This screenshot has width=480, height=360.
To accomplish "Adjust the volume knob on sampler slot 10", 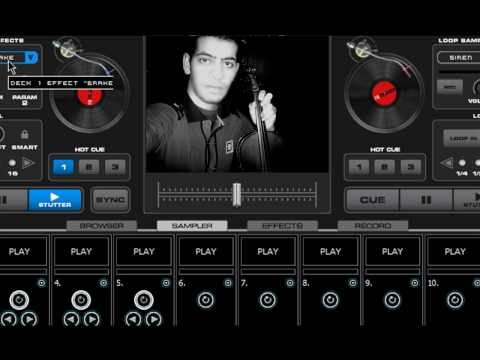I will tap(455, 300).
